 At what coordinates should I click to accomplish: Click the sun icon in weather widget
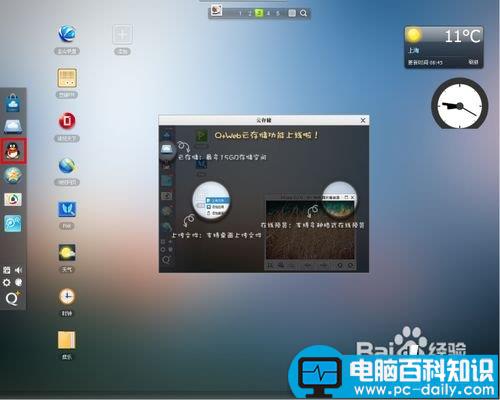(414, 35)
